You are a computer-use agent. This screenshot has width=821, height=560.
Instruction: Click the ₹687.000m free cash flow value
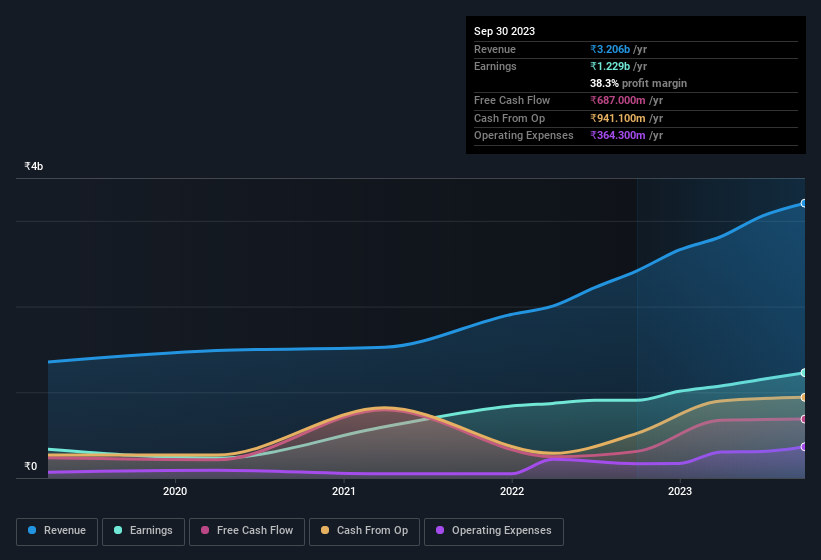(617, 100)
